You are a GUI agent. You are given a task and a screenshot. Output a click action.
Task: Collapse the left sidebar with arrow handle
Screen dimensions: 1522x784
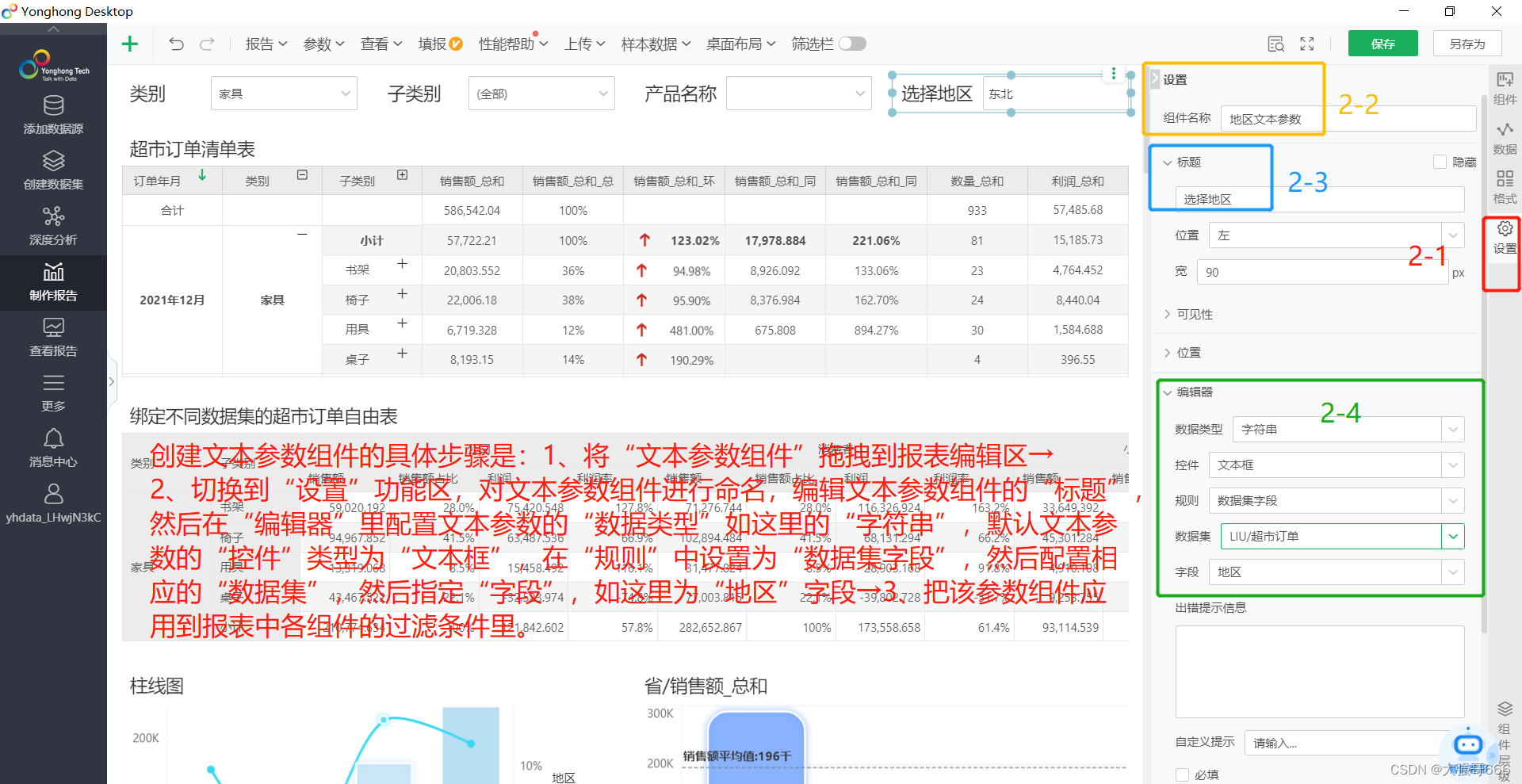112,381
